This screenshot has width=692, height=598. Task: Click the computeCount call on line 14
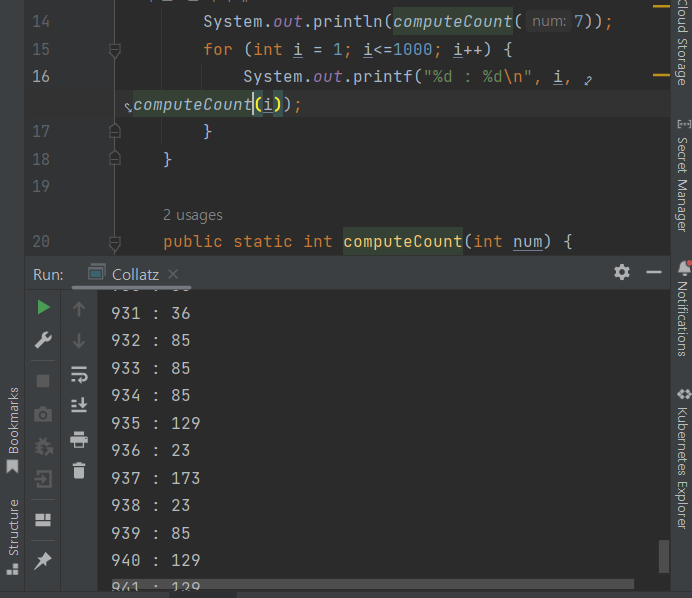click(452, 22)
